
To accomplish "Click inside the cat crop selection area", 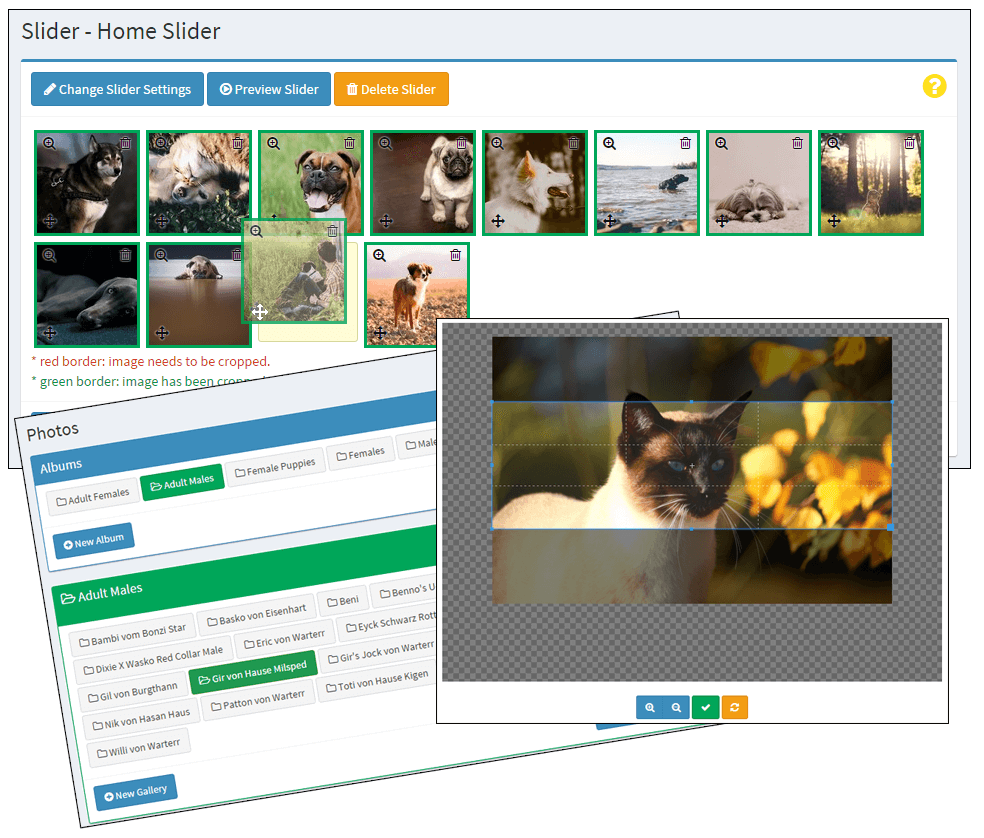I will 692,465.
